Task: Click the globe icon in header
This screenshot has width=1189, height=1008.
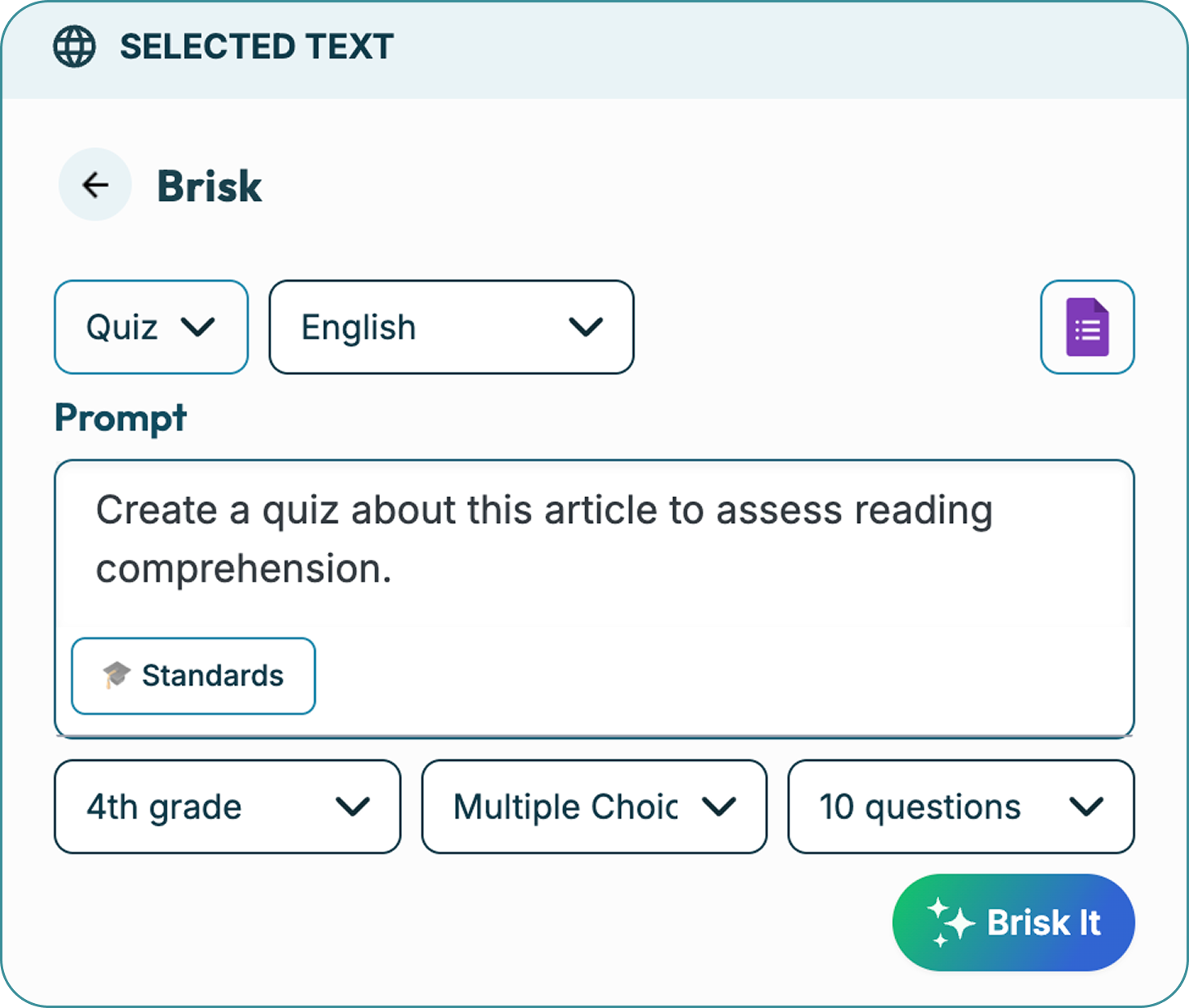Action: (x=74, y=46)
